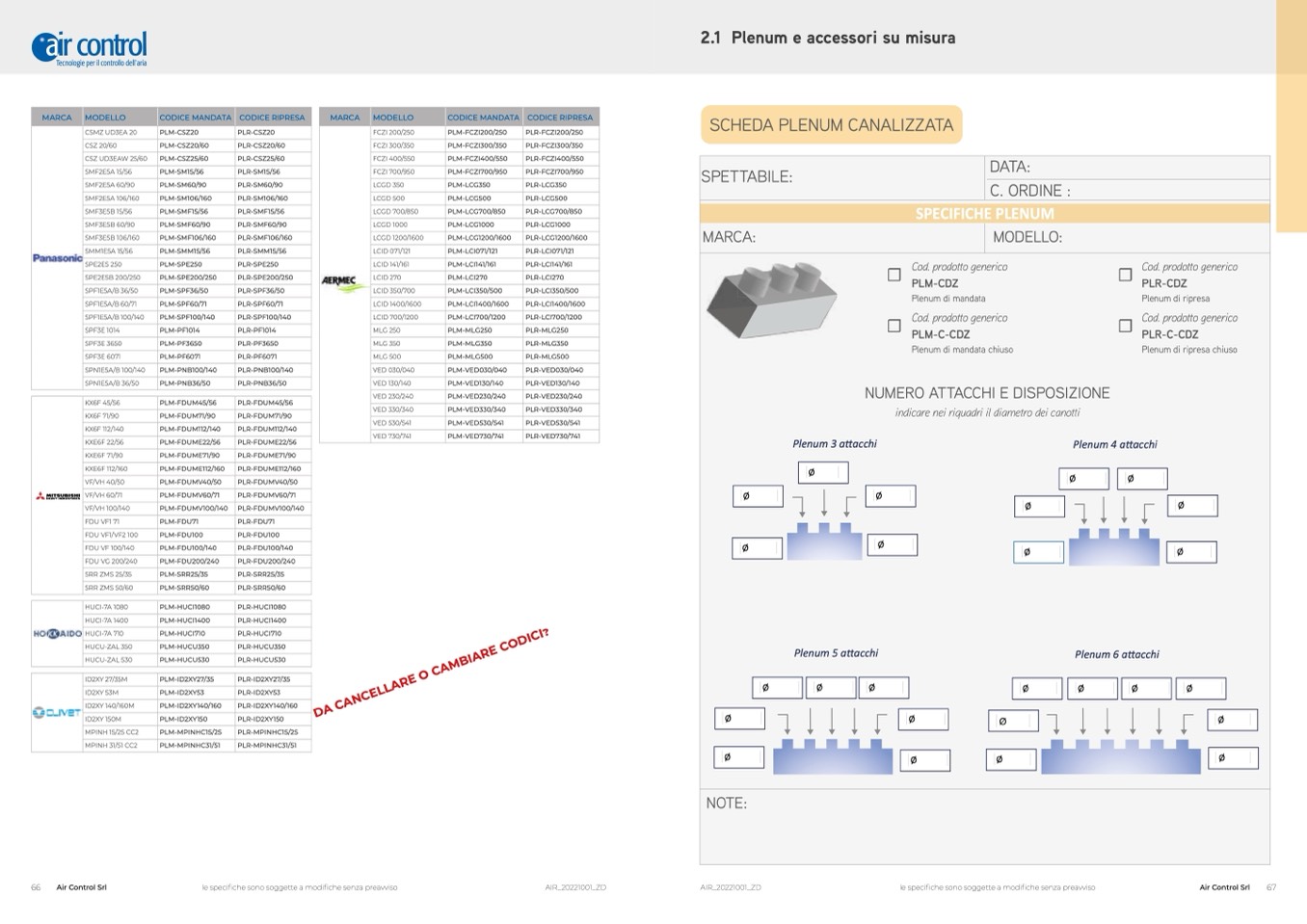1307x924 pixels.
Task: Click into the NOTE text area
Action: [984, 833]
